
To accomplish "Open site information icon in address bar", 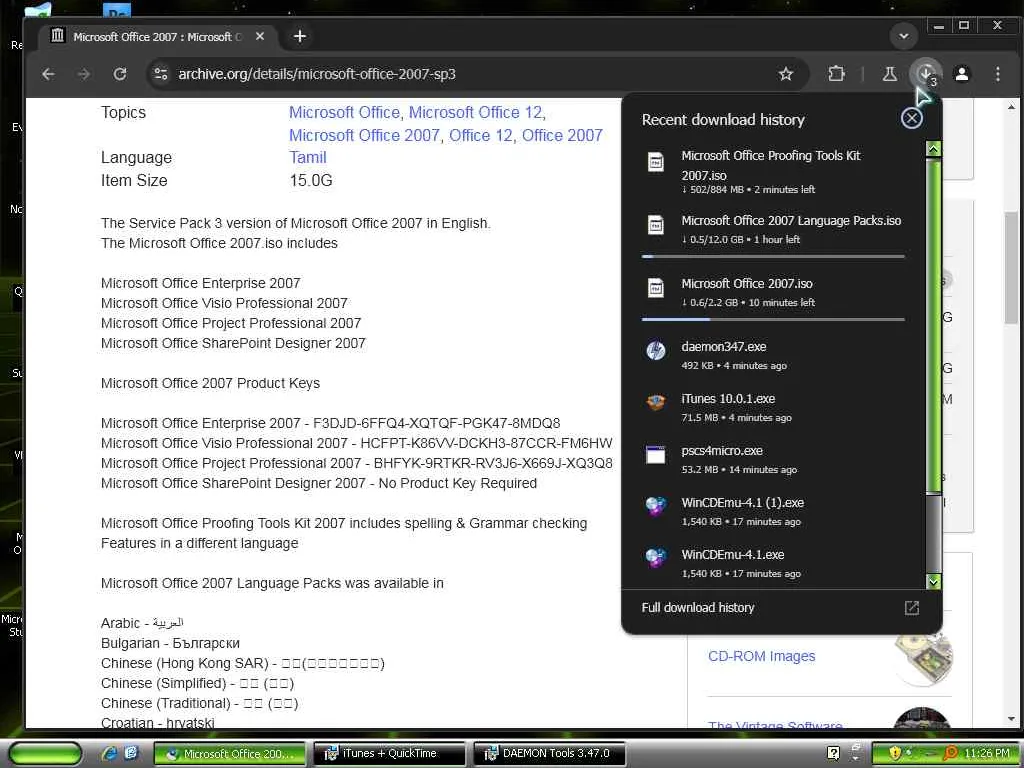I will [x=161, y=74].
